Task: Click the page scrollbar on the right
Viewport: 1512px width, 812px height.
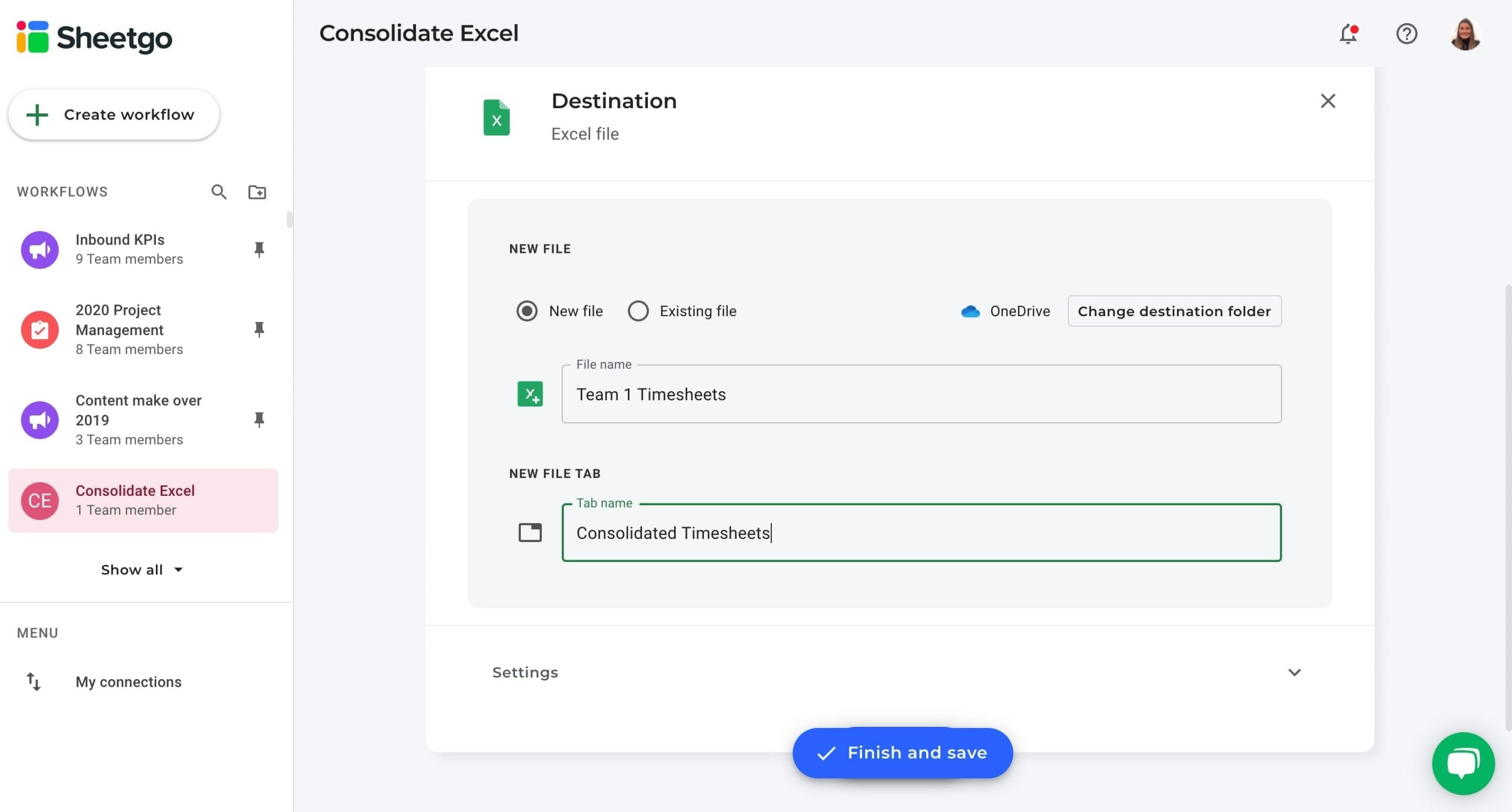Action: pyautogui.click(x=1507, y=508)
